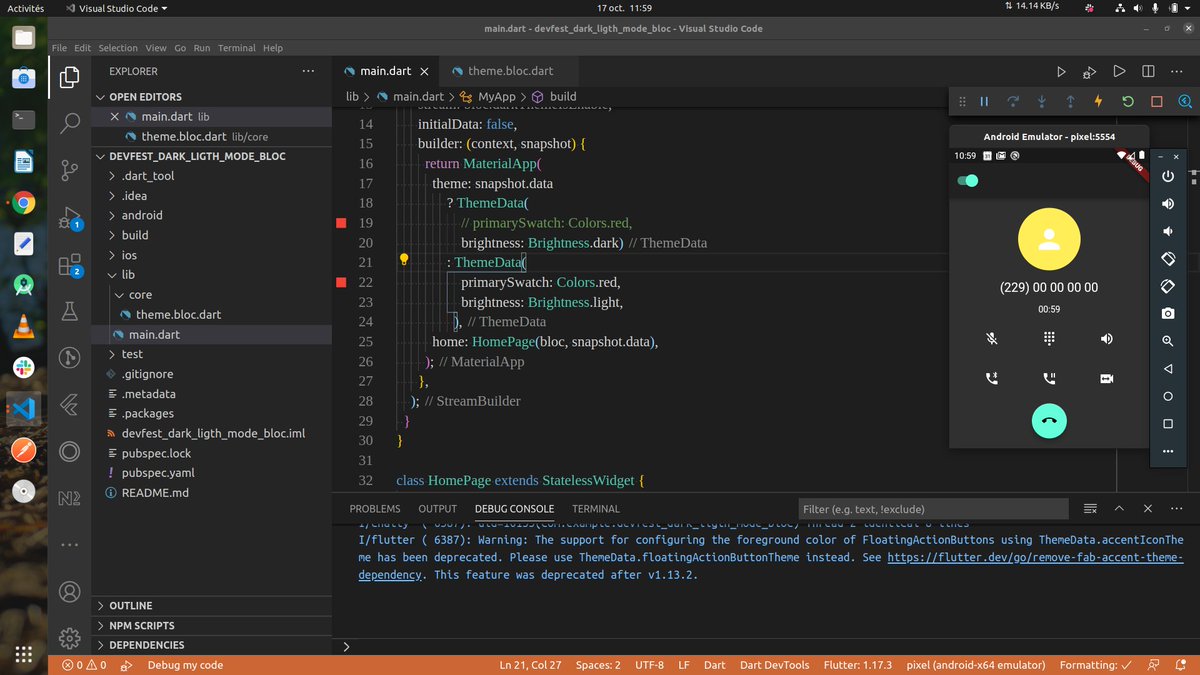Toggle call hold in the phone app
This screenshot has width=1200, height=675.
point(1049,379)
